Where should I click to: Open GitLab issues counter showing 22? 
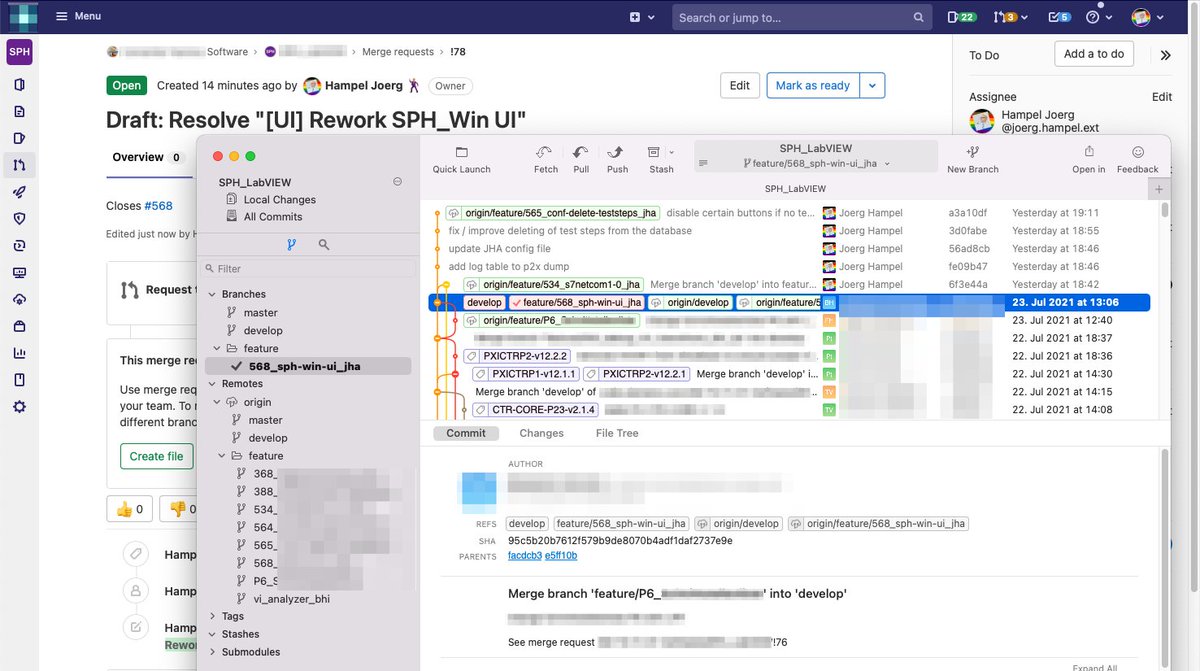(961, 17)
